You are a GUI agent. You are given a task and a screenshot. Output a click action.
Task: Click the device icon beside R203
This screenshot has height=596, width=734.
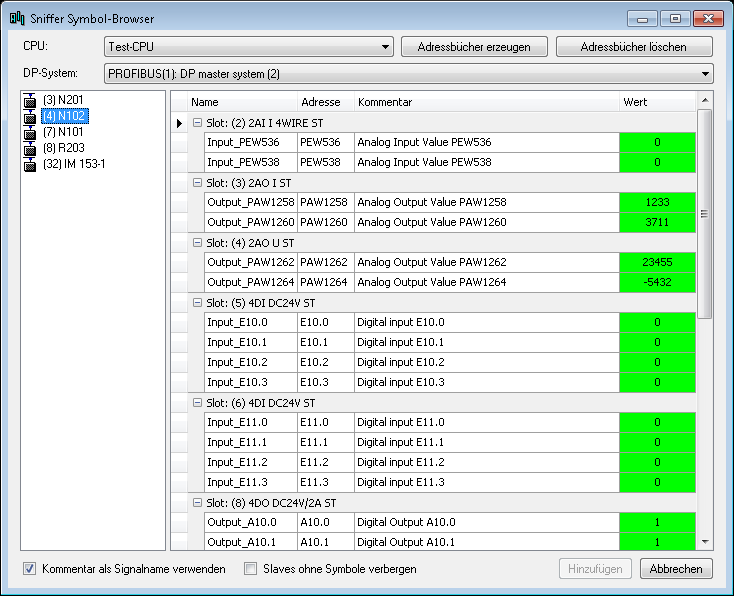[x=31, y=148]
